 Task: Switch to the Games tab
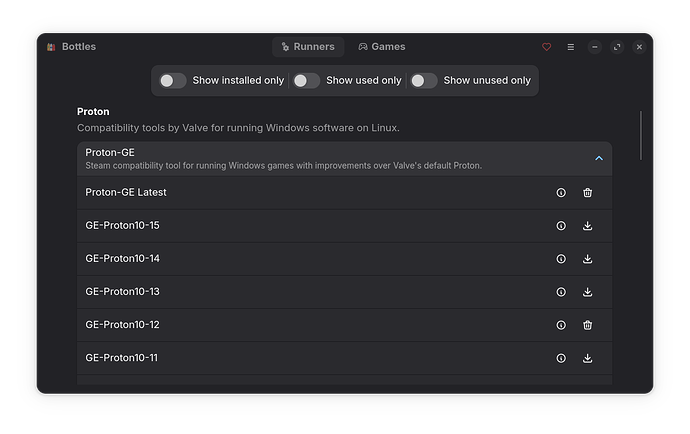point(382,47)
